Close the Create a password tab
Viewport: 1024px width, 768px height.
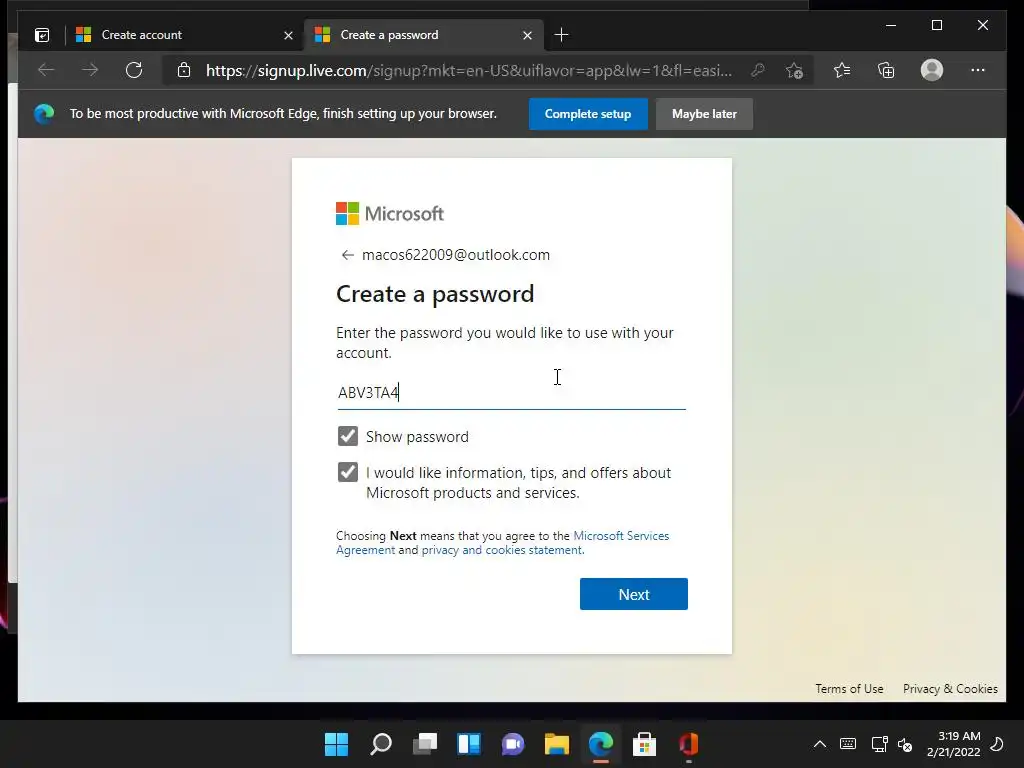point(527,35)
